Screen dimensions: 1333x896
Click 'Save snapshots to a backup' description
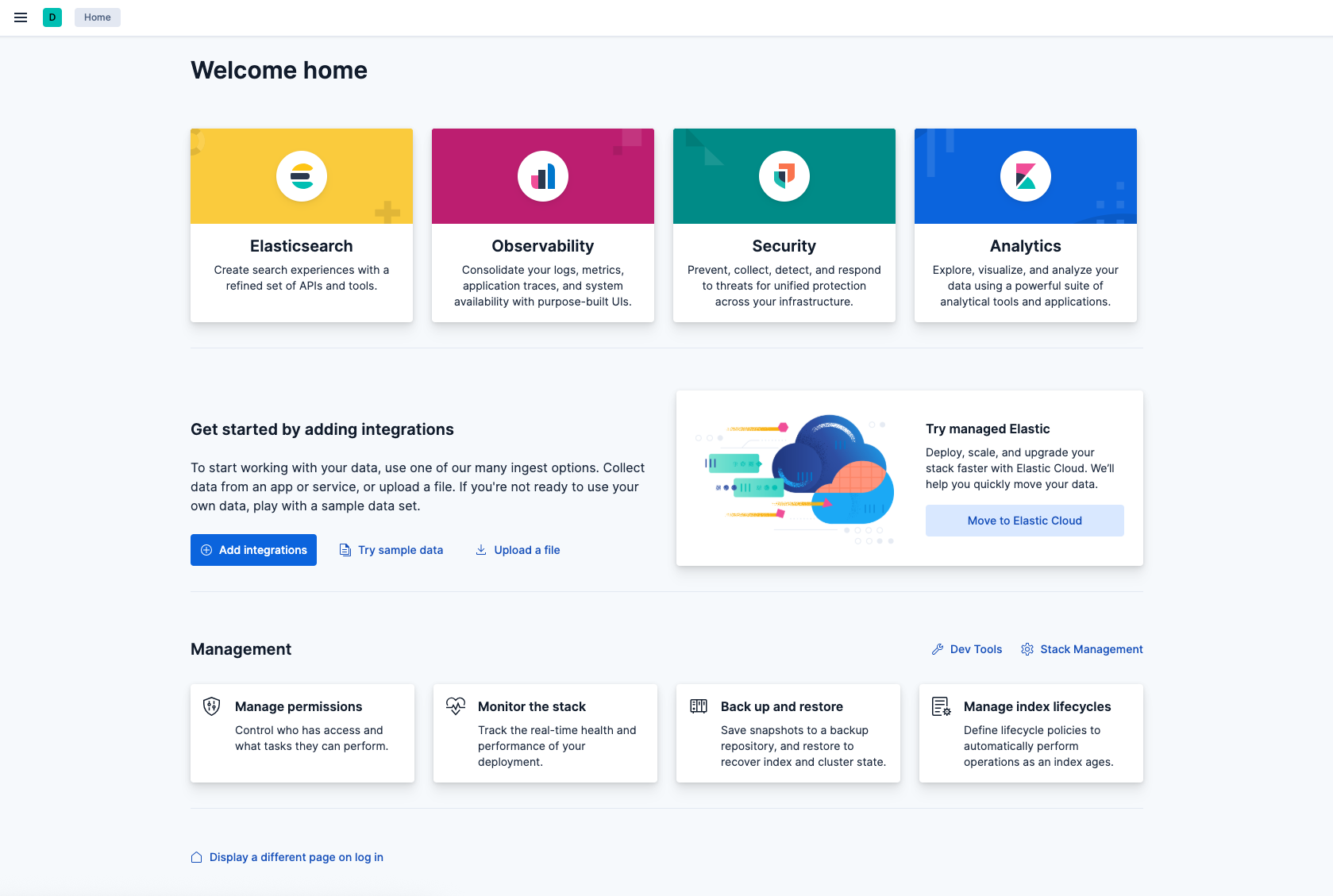pos(803,746)
